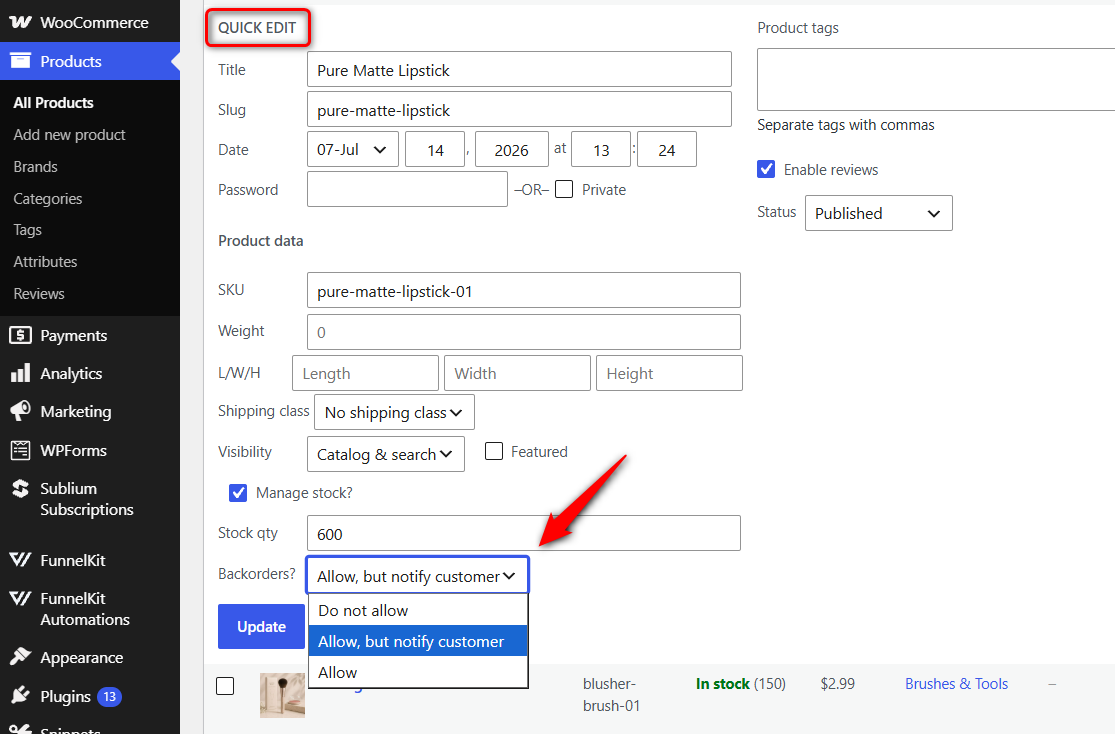The image size is (1115, 734).
Task: Click the $2.99 price text
Action: point(837,684)
